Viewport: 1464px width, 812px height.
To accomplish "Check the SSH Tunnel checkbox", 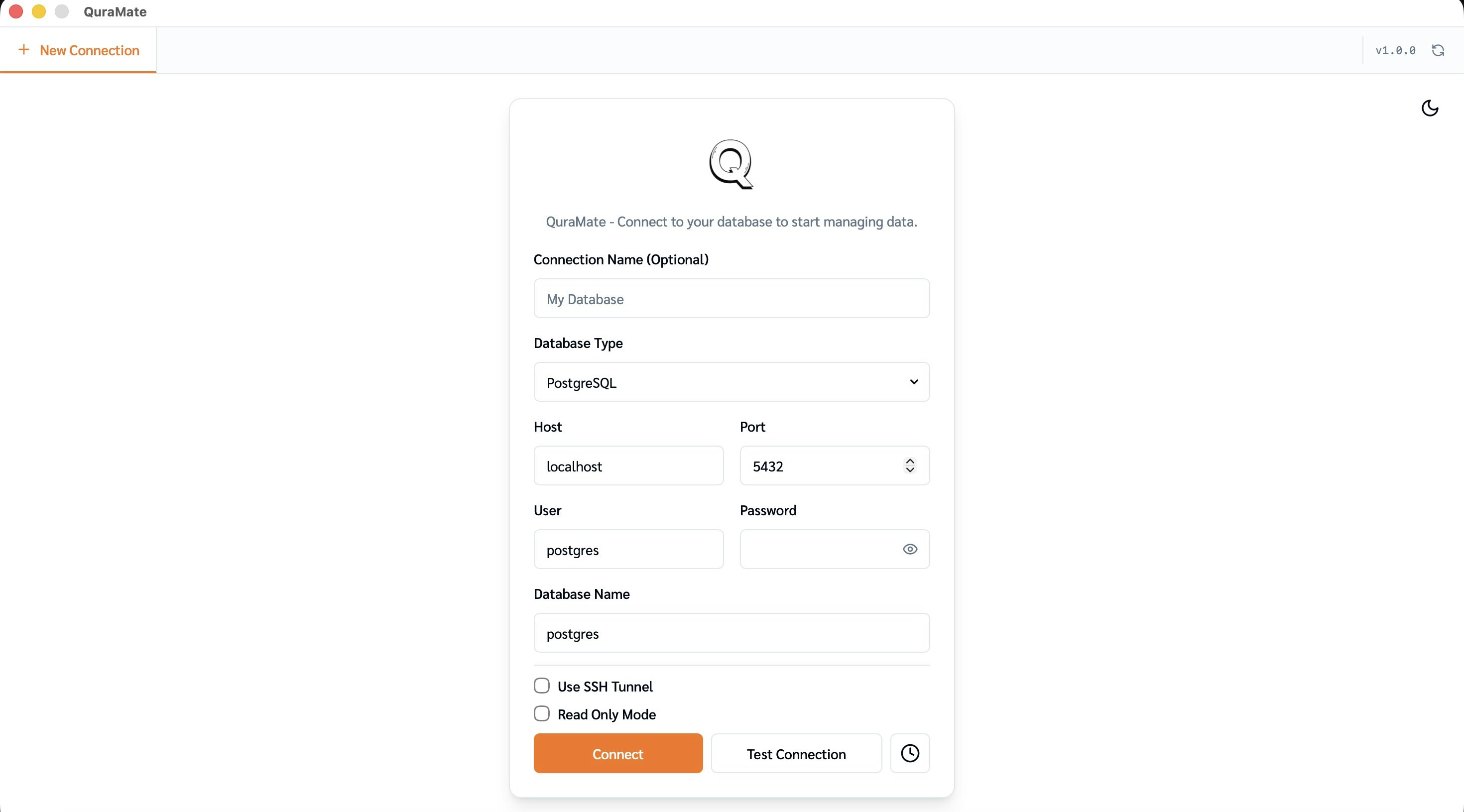I will click(x=542, y=685).
